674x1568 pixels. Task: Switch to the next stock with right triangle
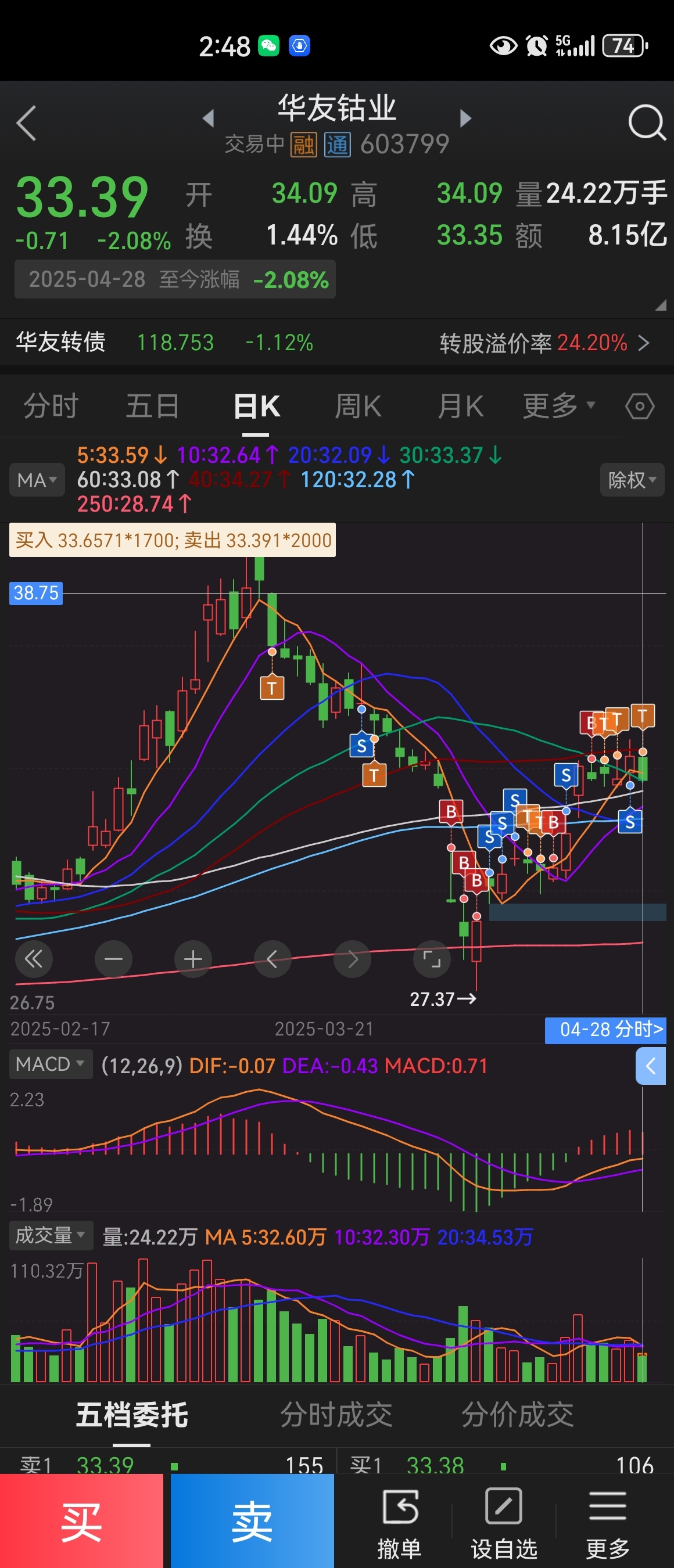pyautogui.click(x=466, y=118)
